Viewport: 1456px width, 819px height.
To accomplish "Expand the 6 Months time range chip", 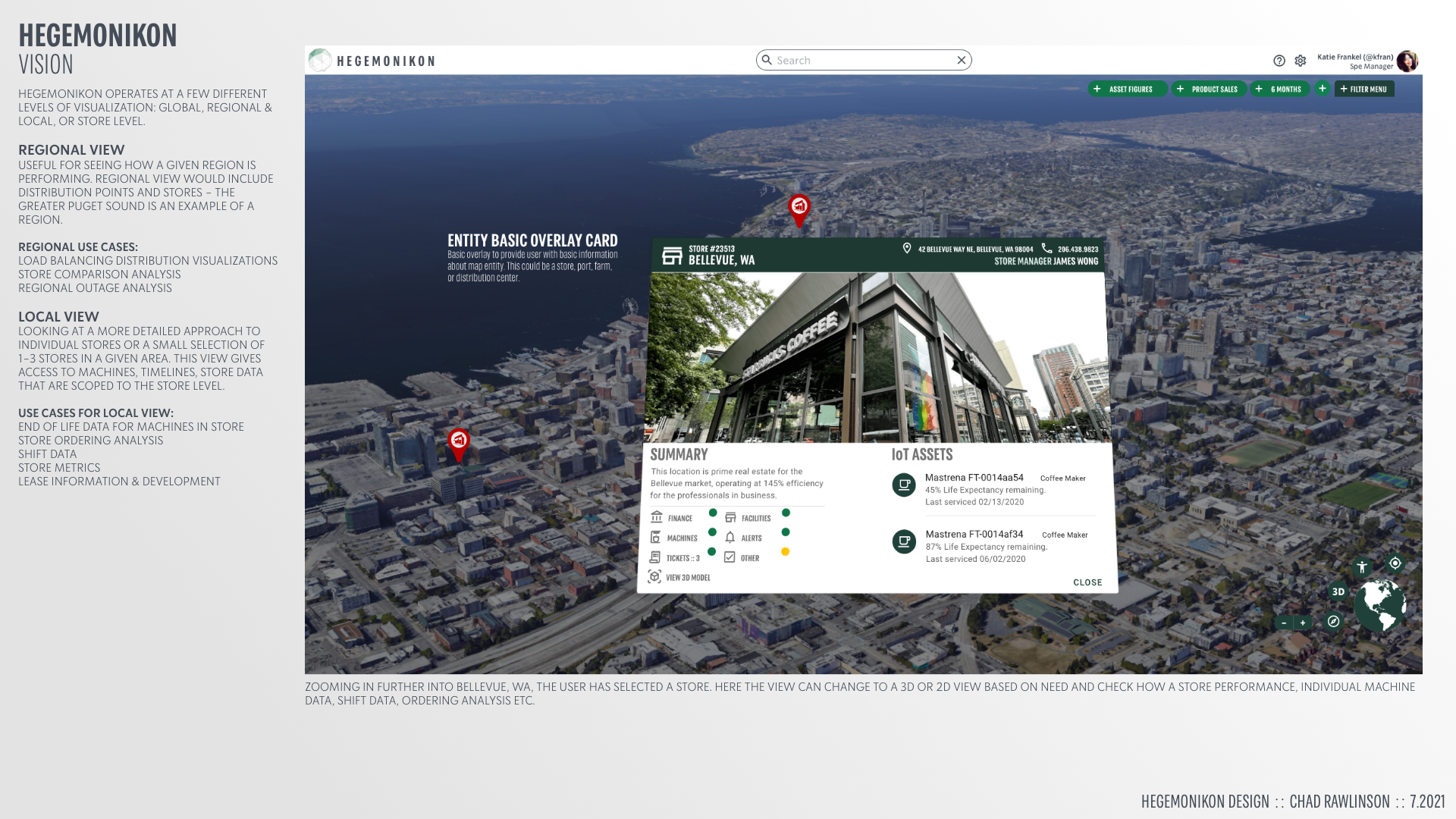I will coord(1280,89).
